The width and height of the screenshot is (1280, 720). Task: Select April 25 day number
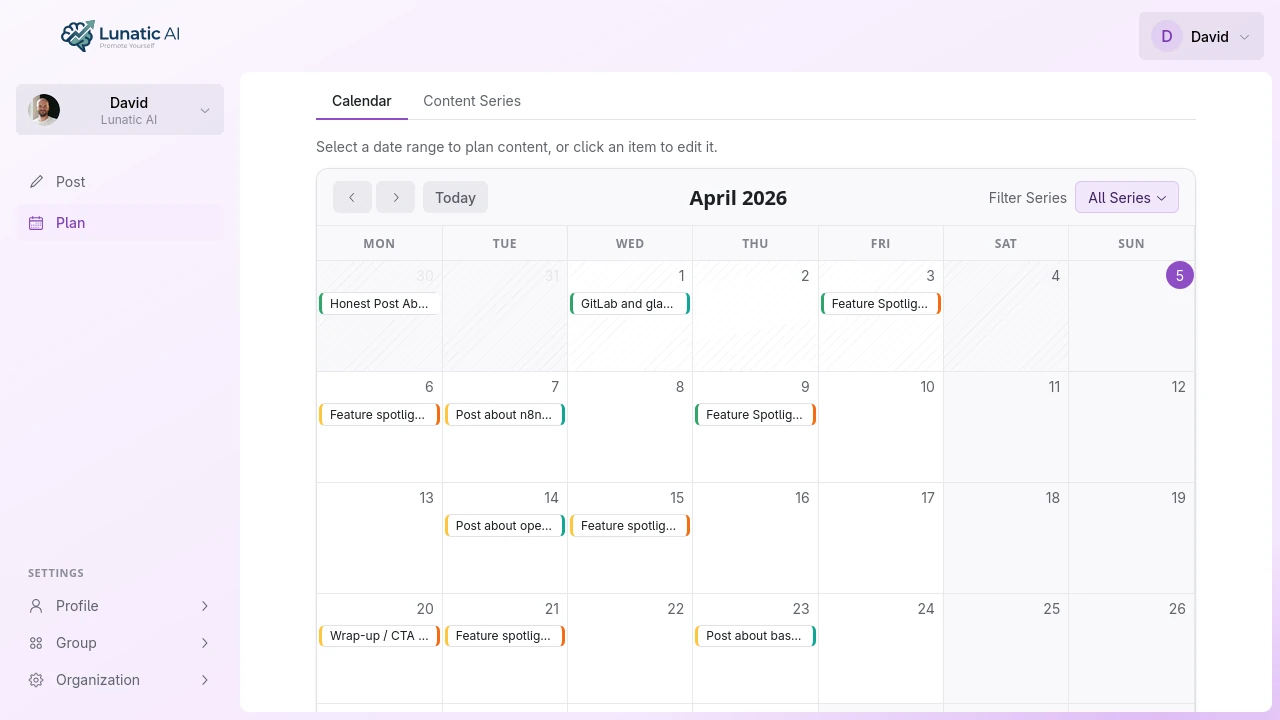click(1052, 609)
